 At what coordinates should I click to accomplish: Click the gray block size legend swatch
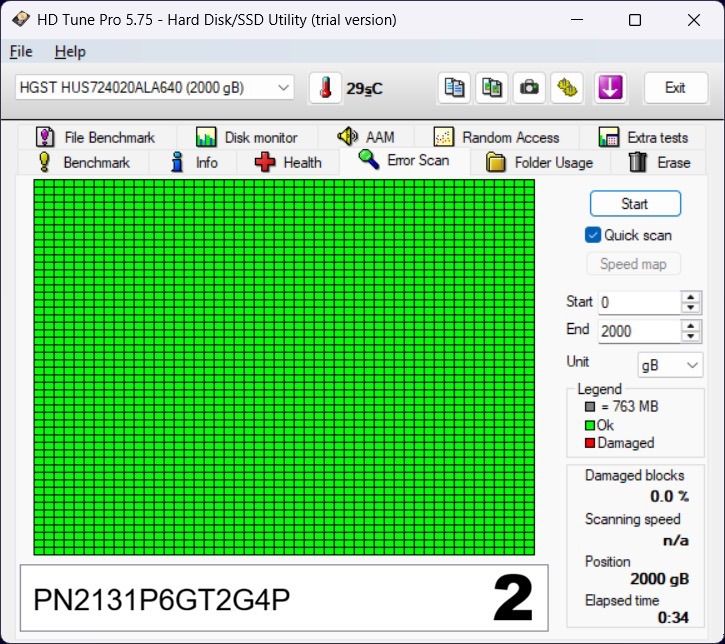pyautogui.click(x=590, y=407)
